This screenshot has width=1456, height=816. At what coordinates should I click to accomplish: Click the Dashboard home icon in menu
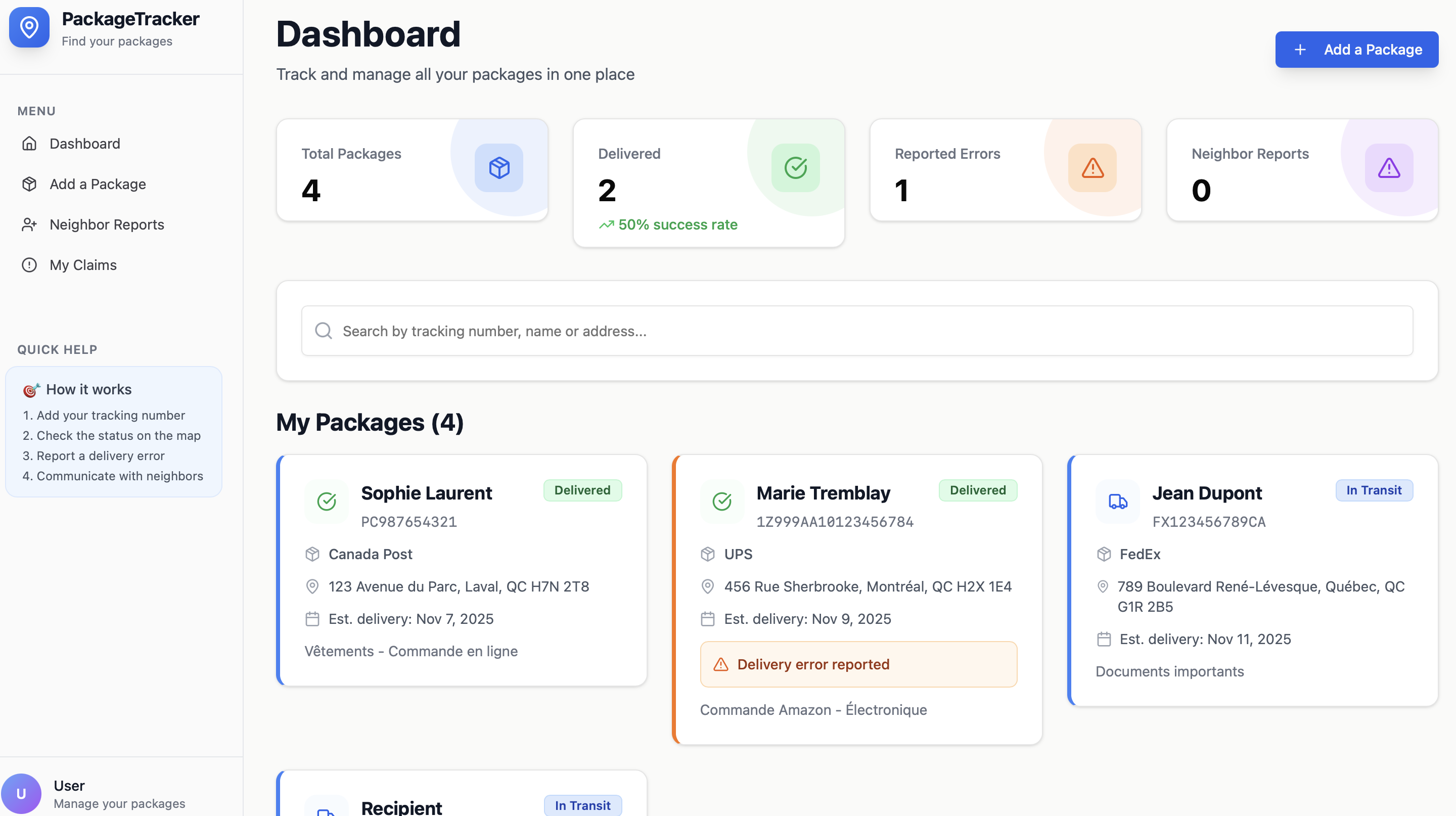(x=29, y=144)
